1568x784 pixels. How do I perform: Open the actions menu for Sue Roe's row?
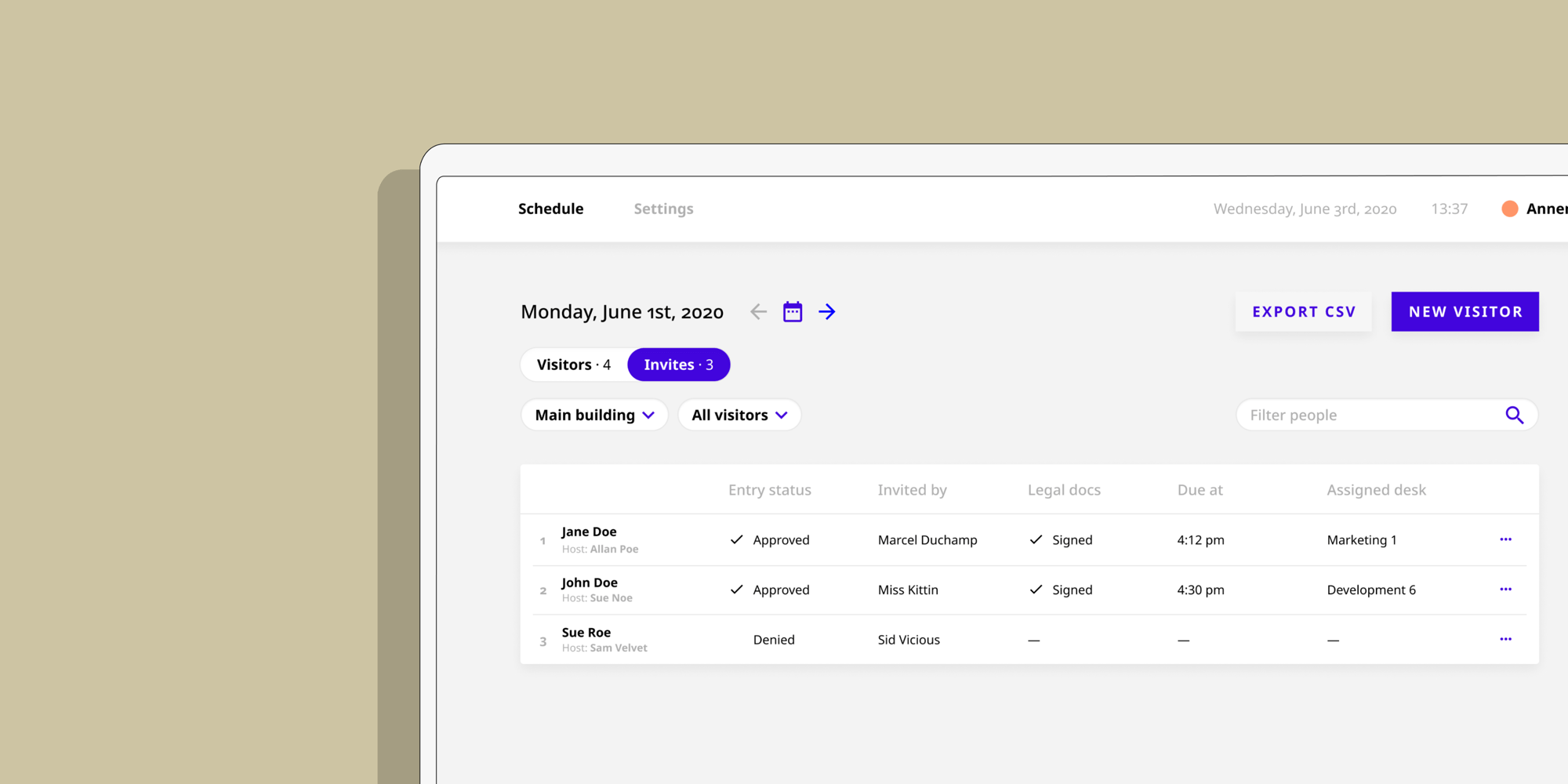click(x=1505, y=639)
